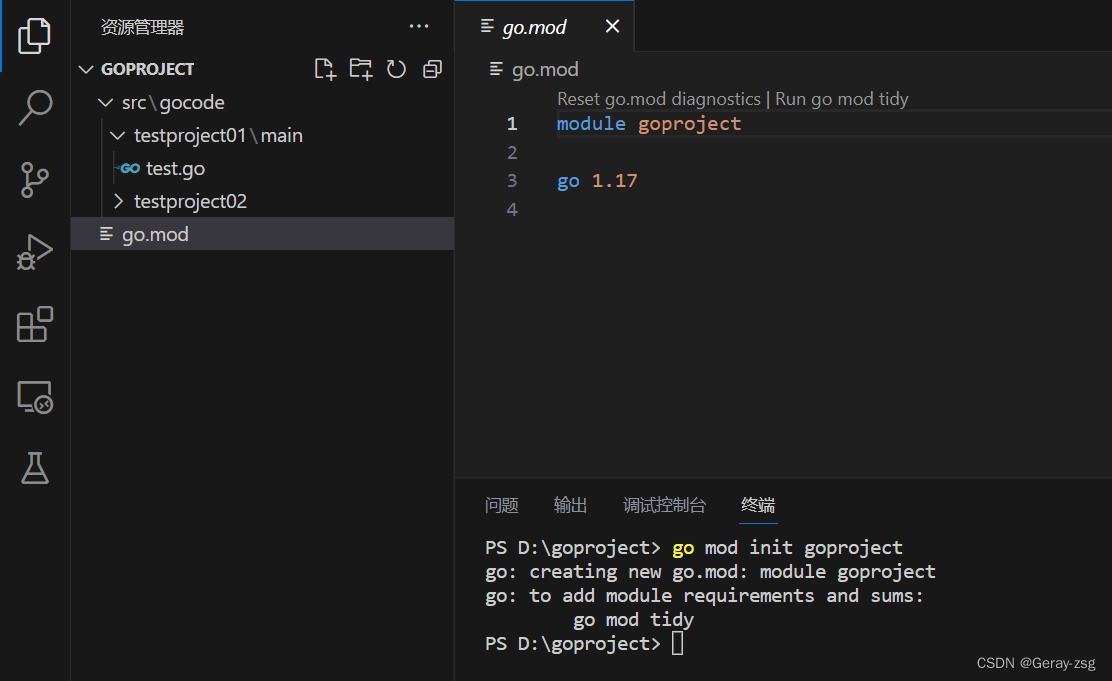Close the go.mod editor tab
The image size is (1112, 681).
pyautogui.click(x=612, y=26)
